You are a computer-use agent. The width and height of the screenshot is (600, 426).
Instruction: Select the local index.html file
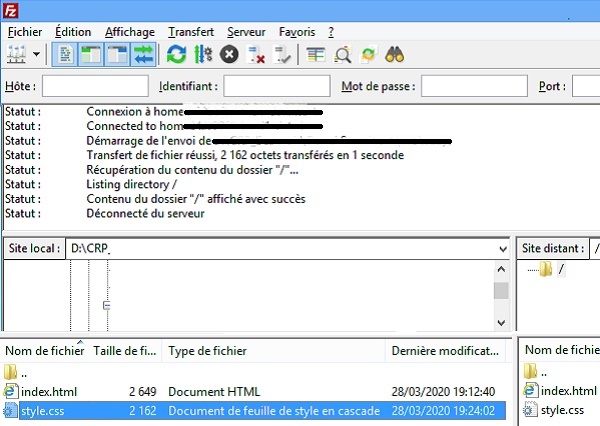48,391
